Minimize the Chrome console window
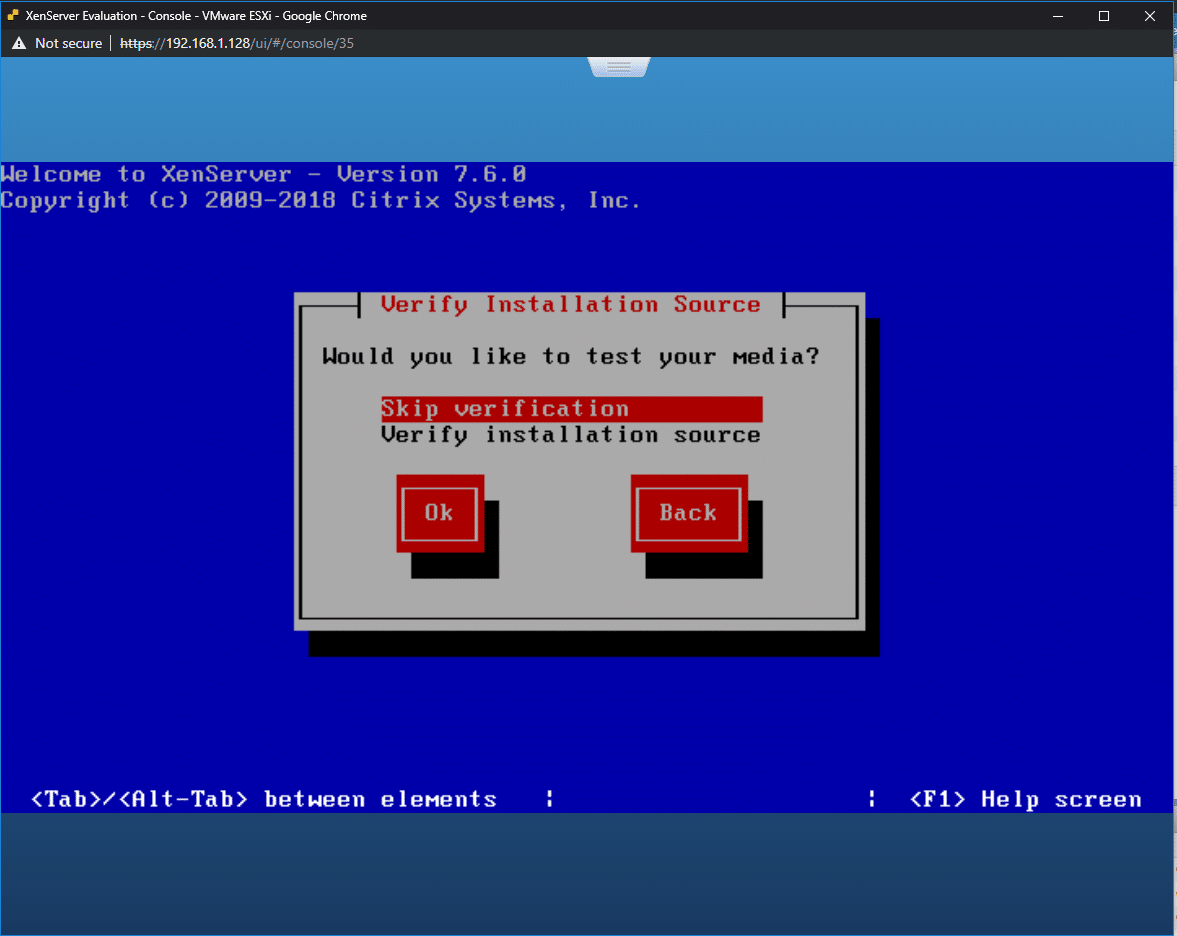The height and width of the screenshot is (936, 1177). (x=1058, y=16)
